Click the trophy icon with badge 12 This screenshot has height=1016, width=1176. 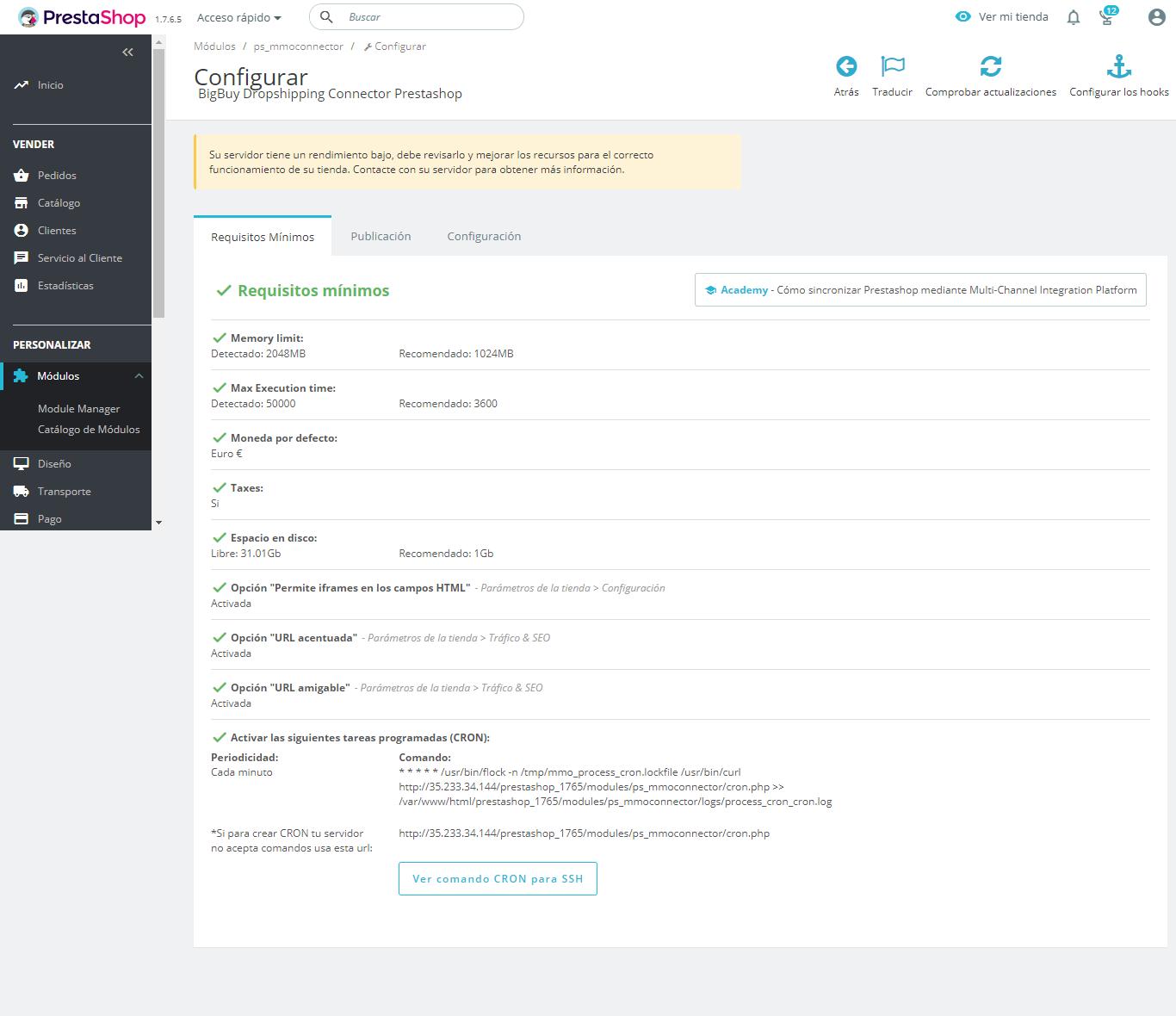pos(1107,17)
